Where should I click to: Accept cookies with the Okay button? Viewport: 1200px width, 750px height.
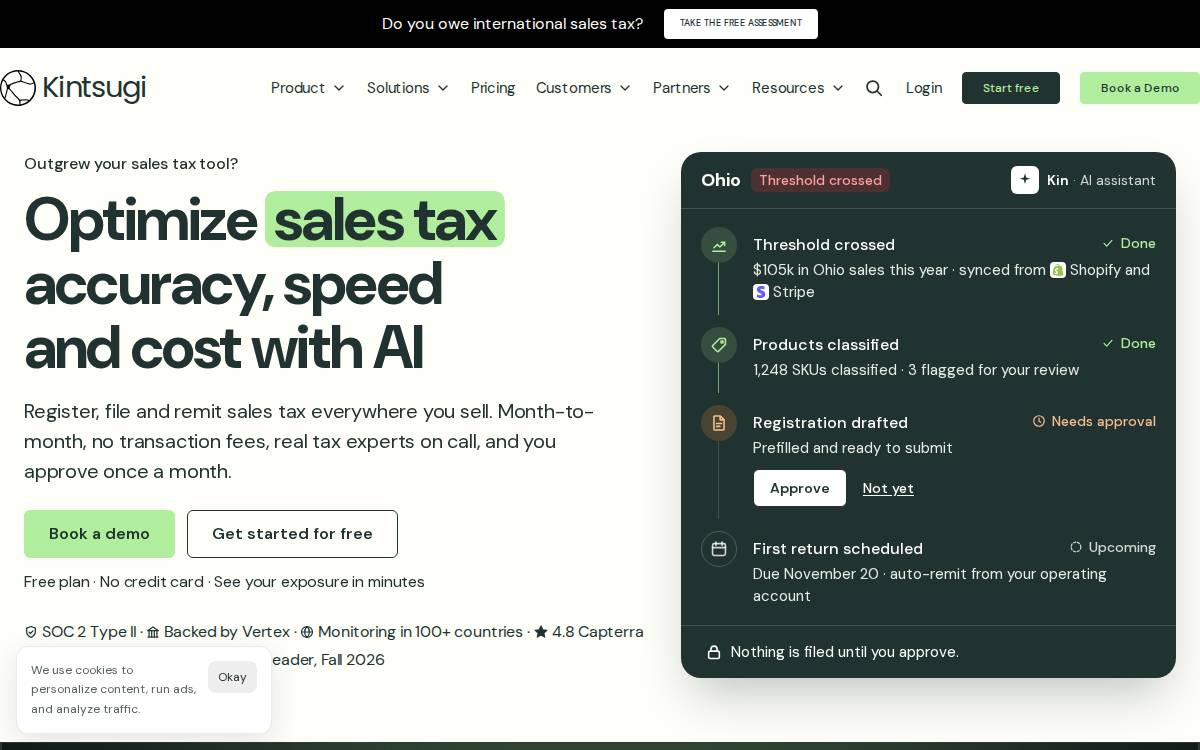tap(232, 677)
